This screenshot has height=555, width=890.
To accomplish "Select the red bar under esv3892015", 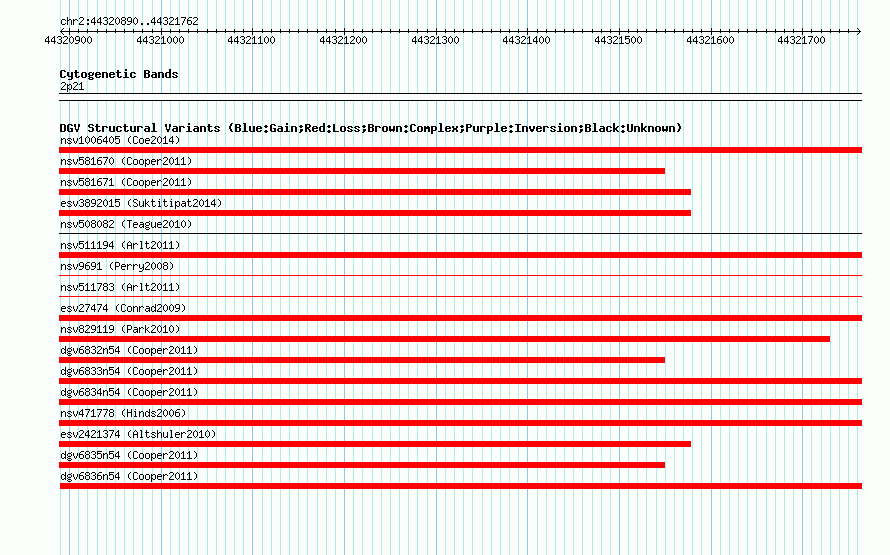I will (375, 213).
